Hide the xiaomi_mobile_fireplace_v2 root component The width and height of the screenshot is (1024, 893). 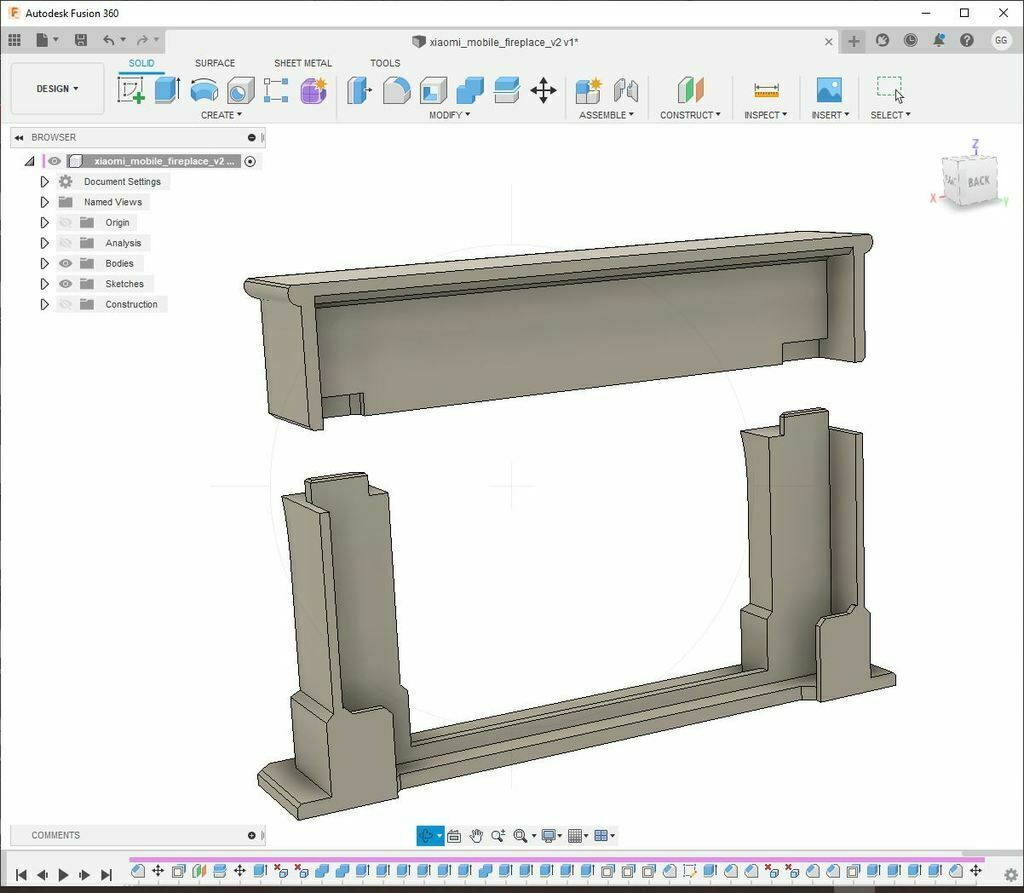coord(54,161)
